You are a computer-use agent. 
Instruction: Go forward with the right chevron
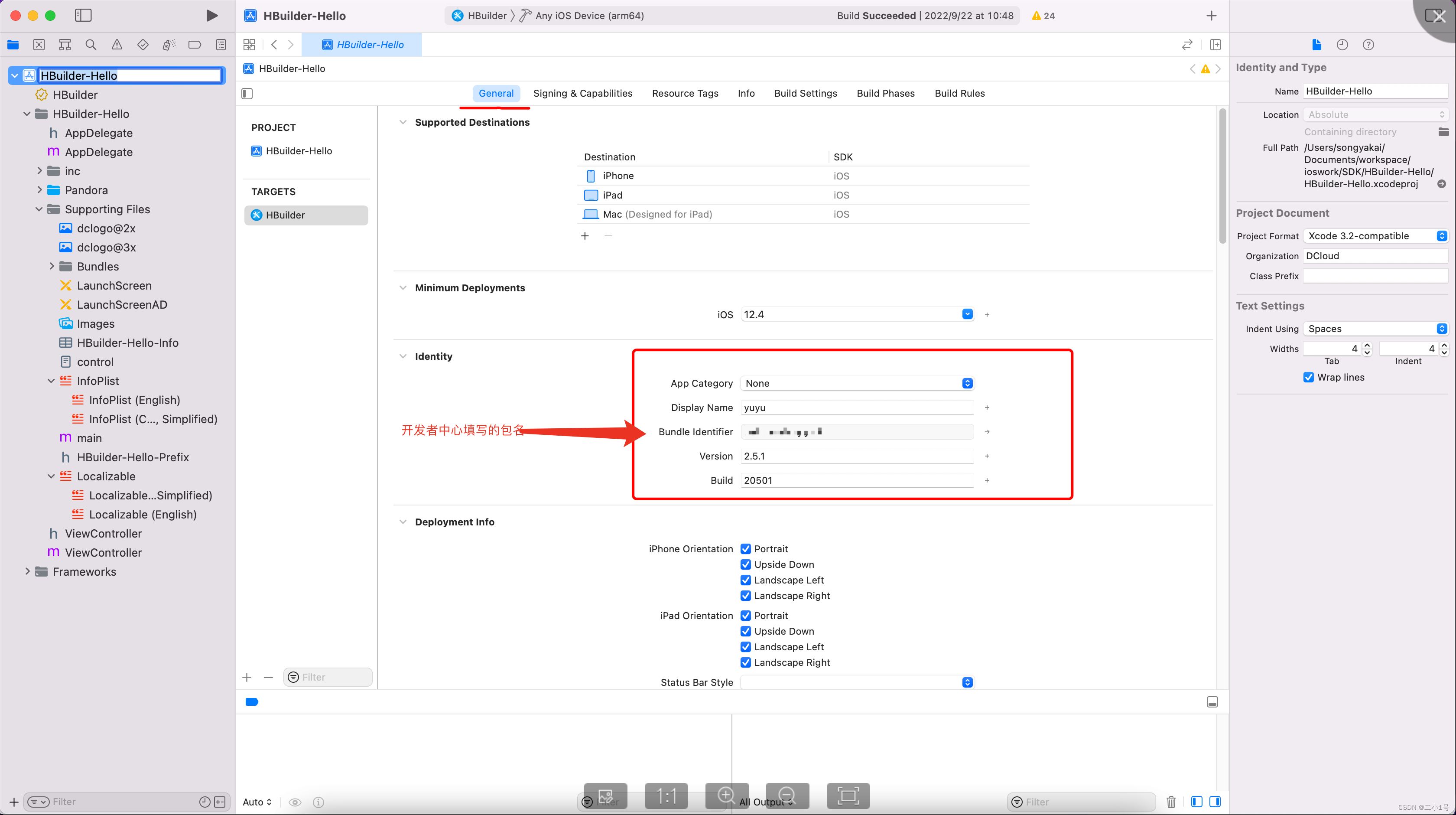(290, 45)
